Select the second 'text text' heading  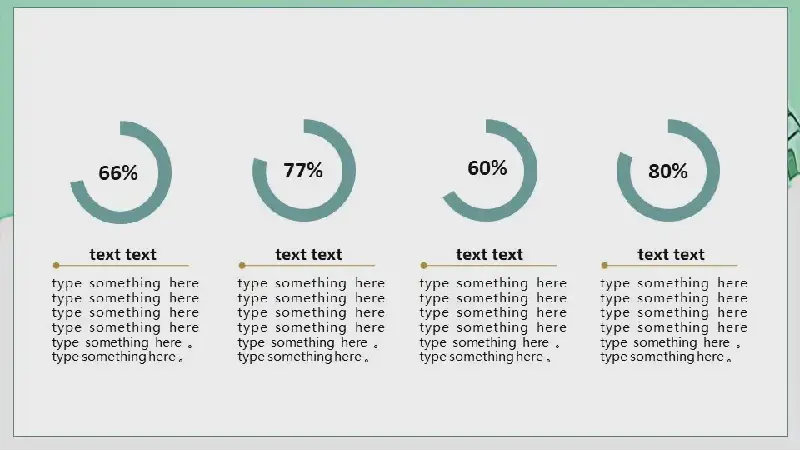point(309,254)
